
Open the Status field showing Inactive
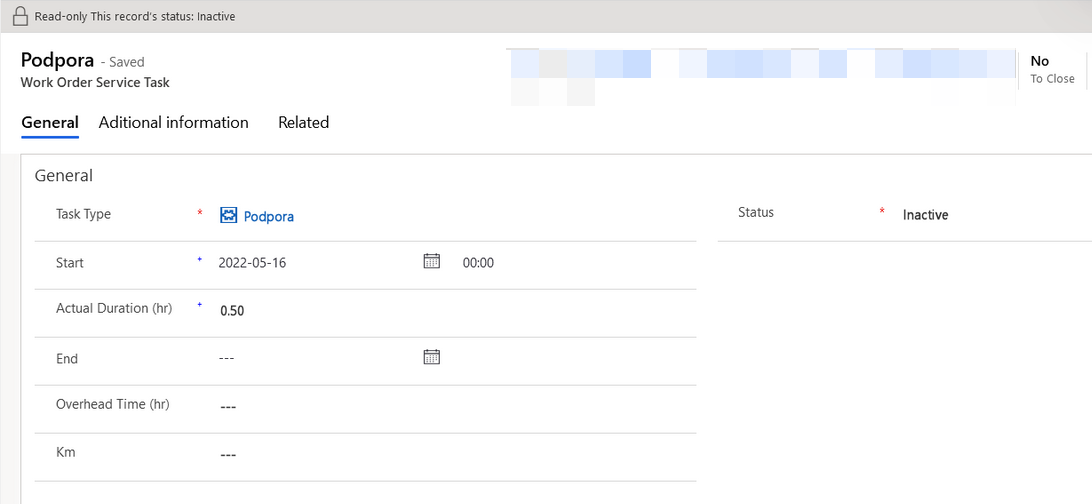pos(925,215)
